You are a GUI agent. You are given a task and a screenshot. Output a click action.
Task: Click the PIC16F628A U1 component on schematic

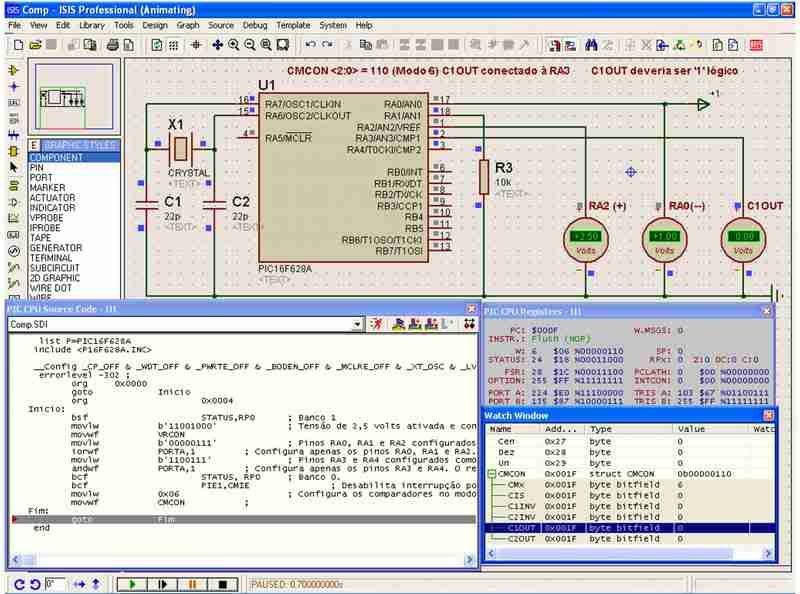[x=343, y=177]
